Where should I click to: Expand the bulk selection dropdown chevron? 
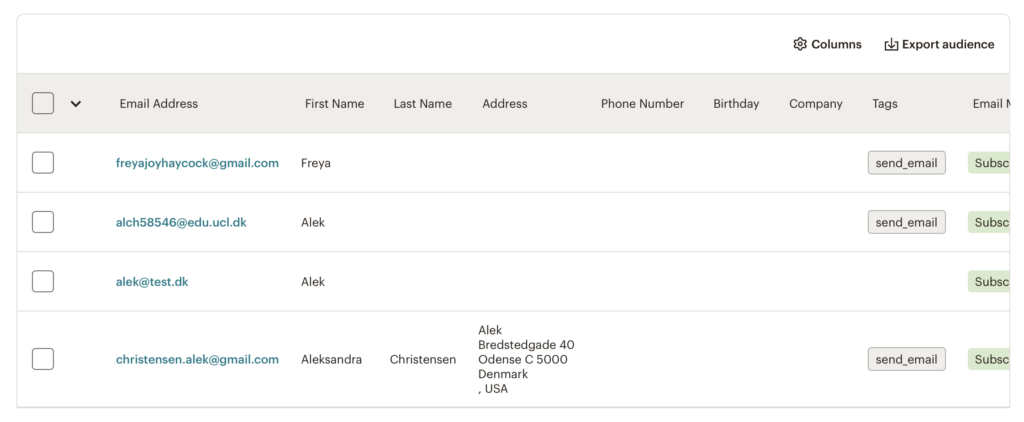(76, 103)
